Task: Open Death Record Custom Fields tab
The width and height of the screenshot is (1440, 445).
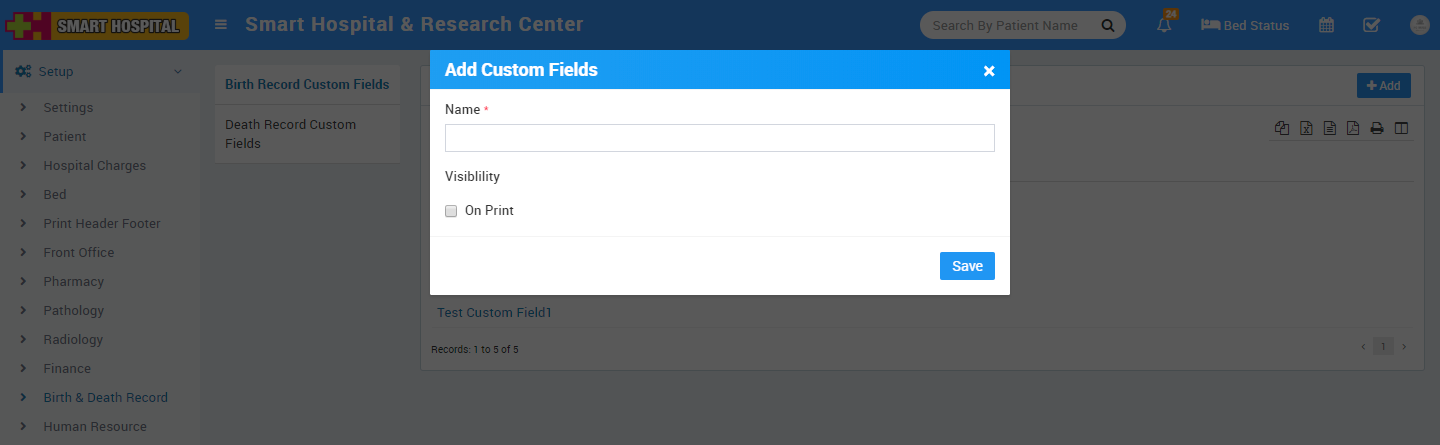Action: 291,134
